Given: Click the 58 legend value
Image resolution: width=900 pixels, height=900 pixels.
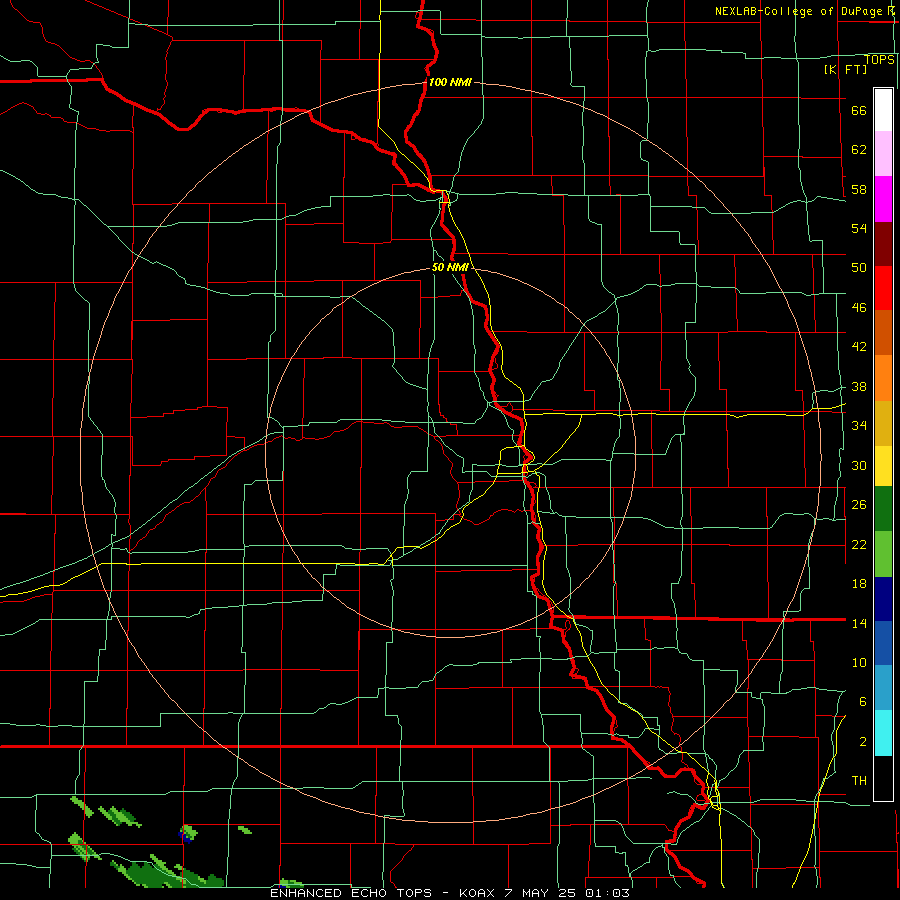Looking at the screenshot, I should pyautogui.click(x=859, y=189).
